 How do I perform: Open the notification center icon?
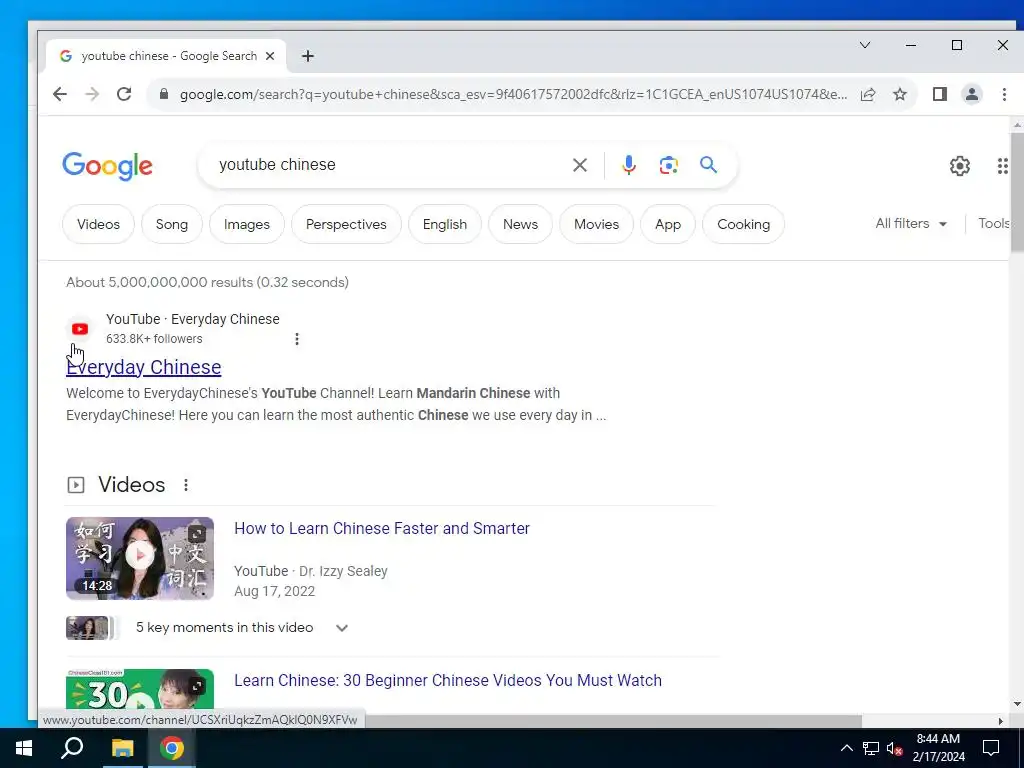tap(991, 748)
